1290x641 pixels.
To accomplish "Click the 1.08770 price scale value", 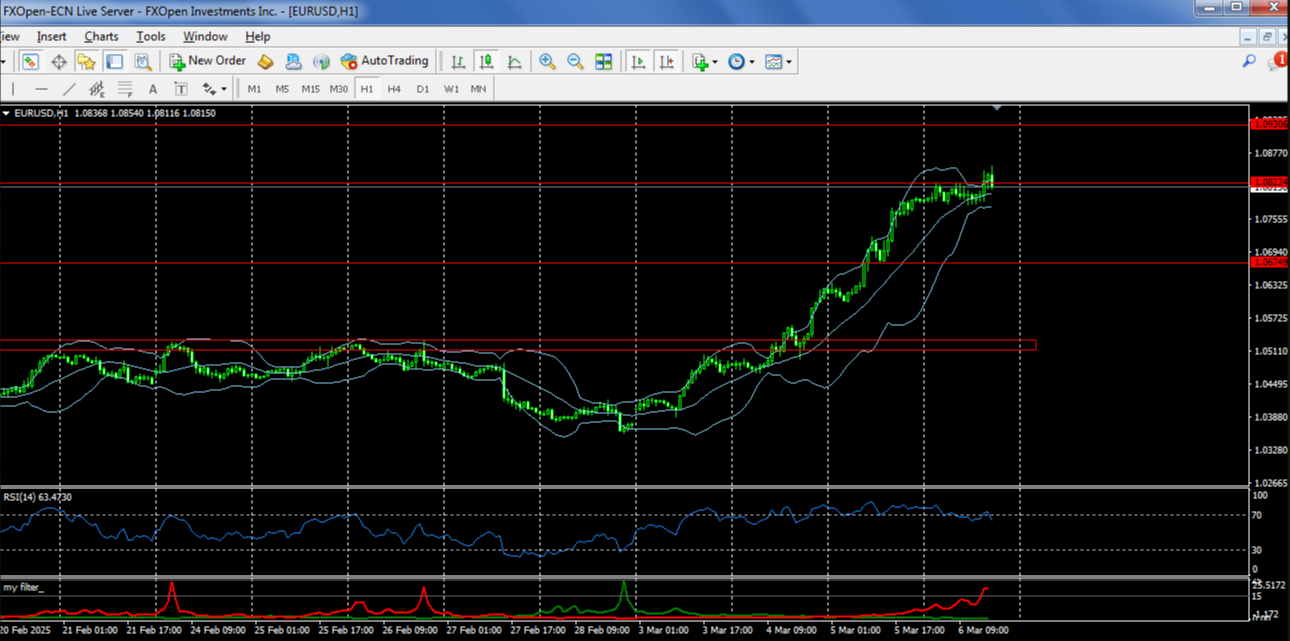I will coord(1270,153).
